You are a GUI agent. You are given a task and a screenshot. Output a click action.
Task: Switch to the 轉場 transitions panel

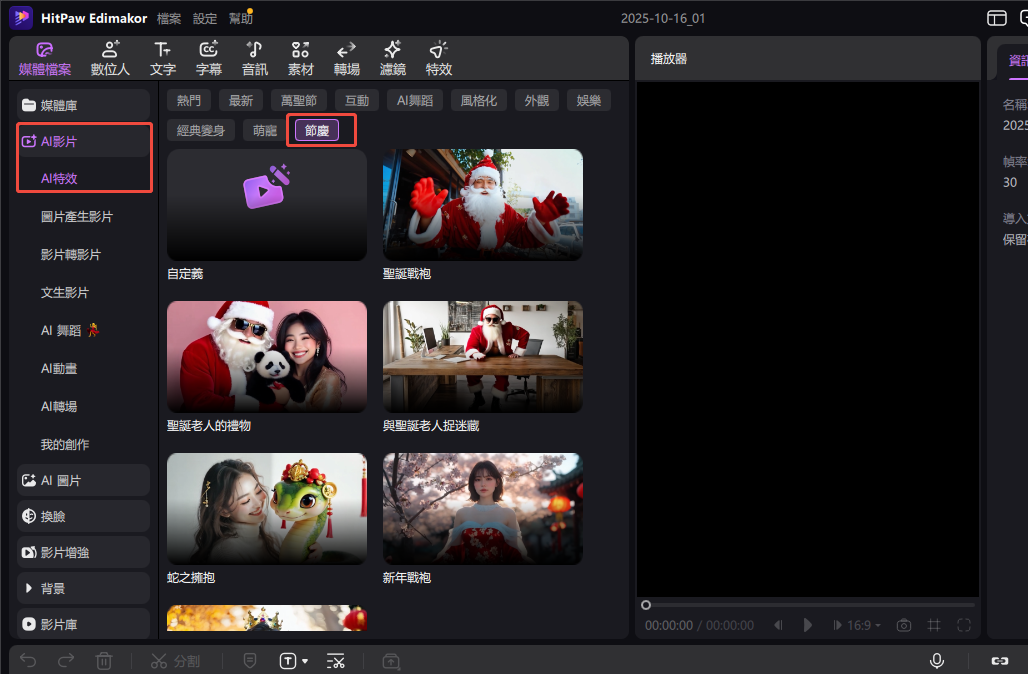point(347,58)
